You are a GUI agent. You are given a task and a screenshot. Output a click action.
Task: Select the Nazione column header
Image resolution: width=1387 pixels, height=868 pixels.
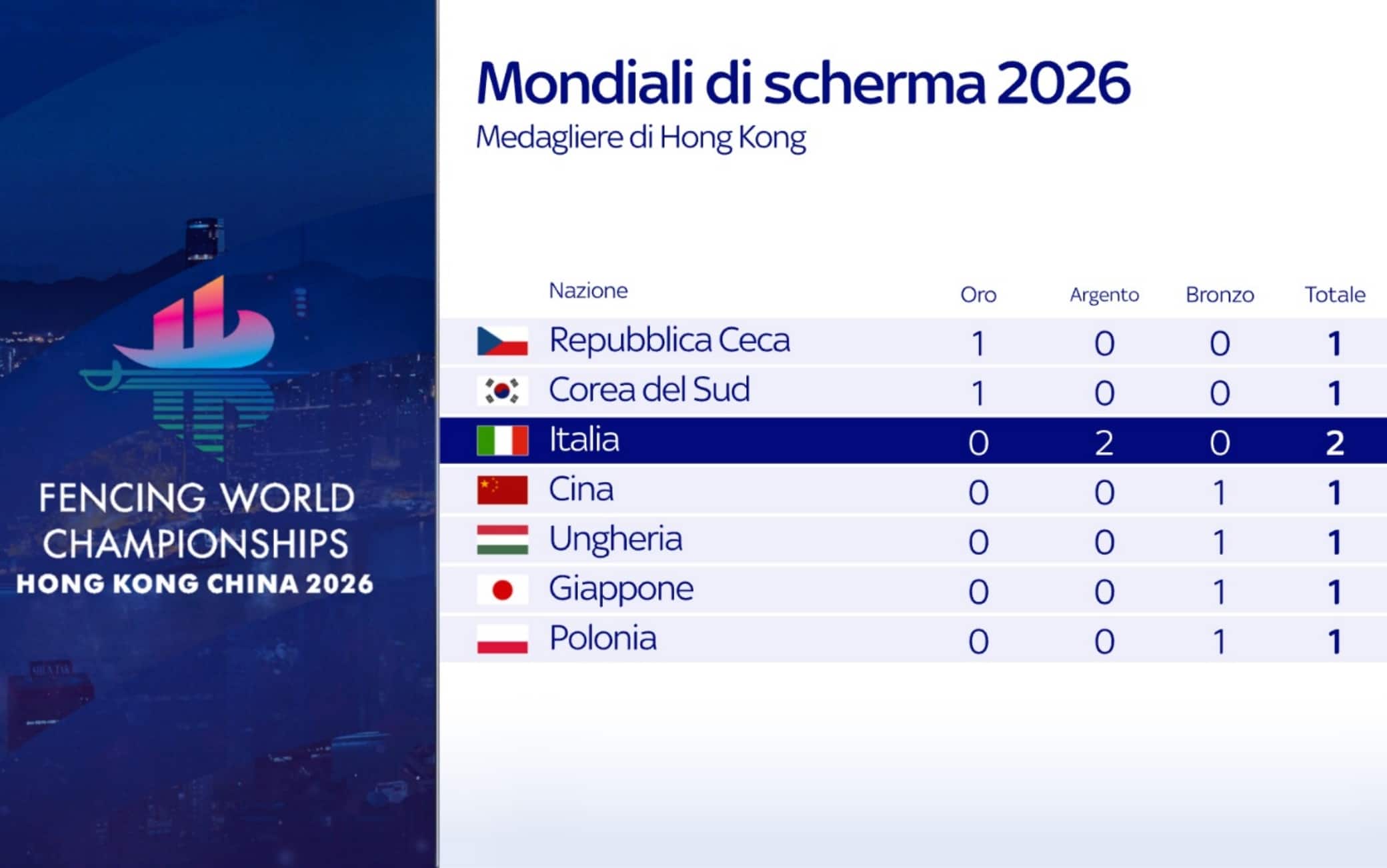588,291
